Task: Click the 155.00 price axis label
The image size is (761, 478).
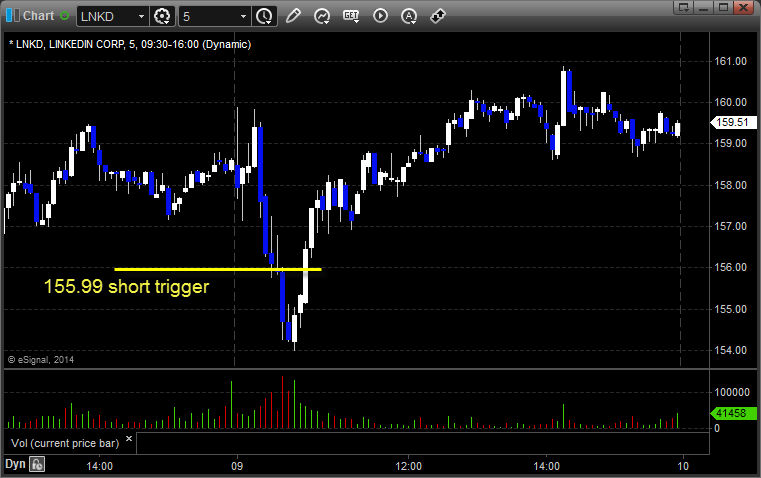Action: click(730, 309)
